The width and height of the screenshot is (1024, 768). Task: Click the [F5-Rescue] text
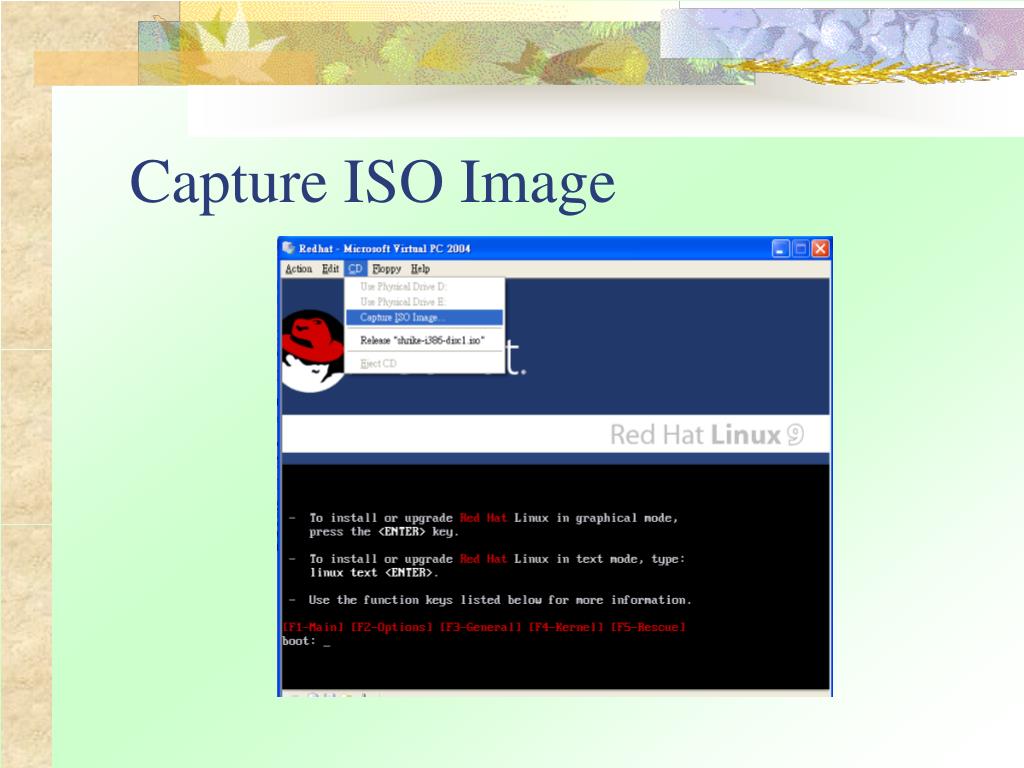648,628
